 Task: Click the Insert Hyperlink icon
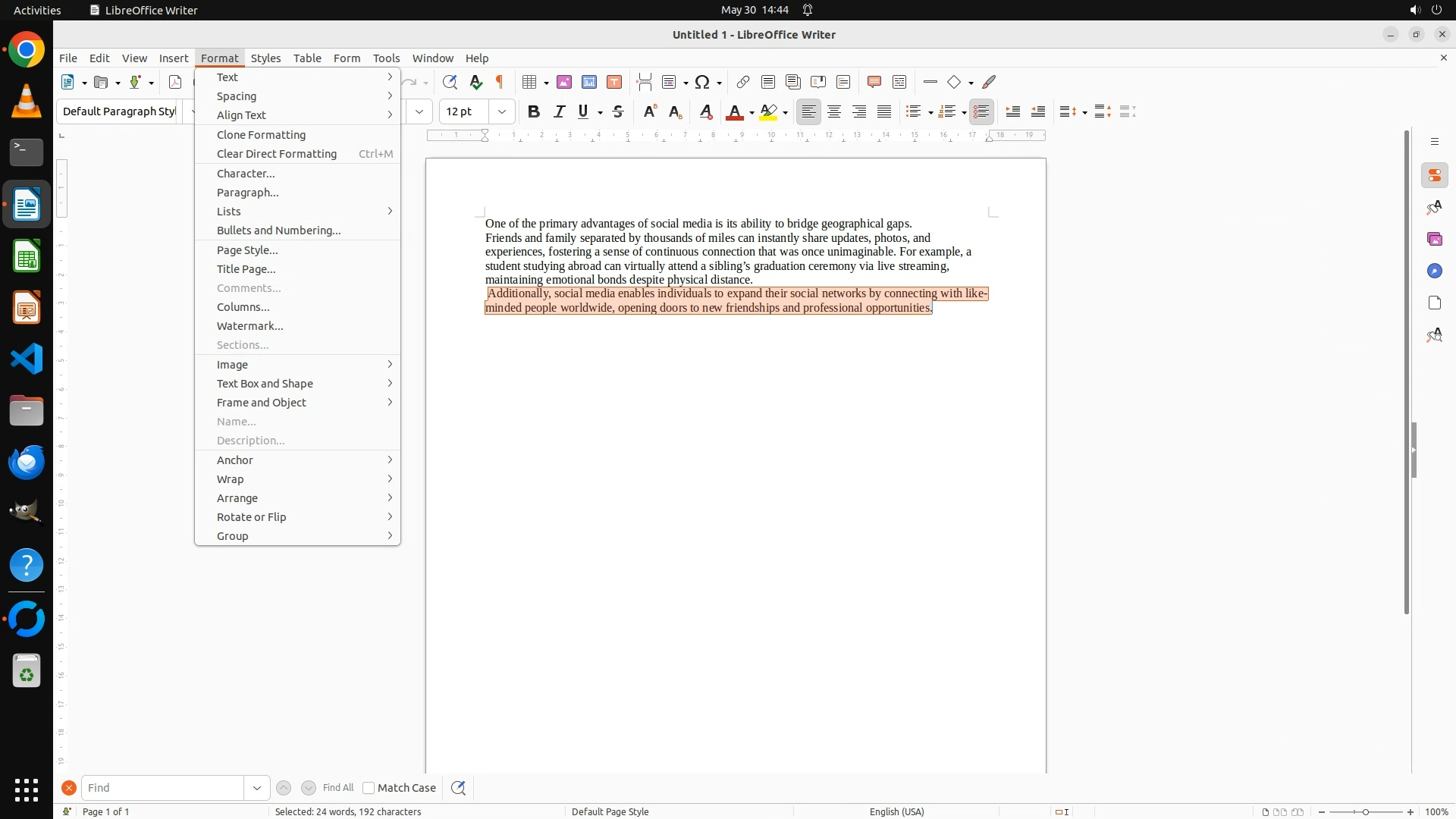coord(743,82)
